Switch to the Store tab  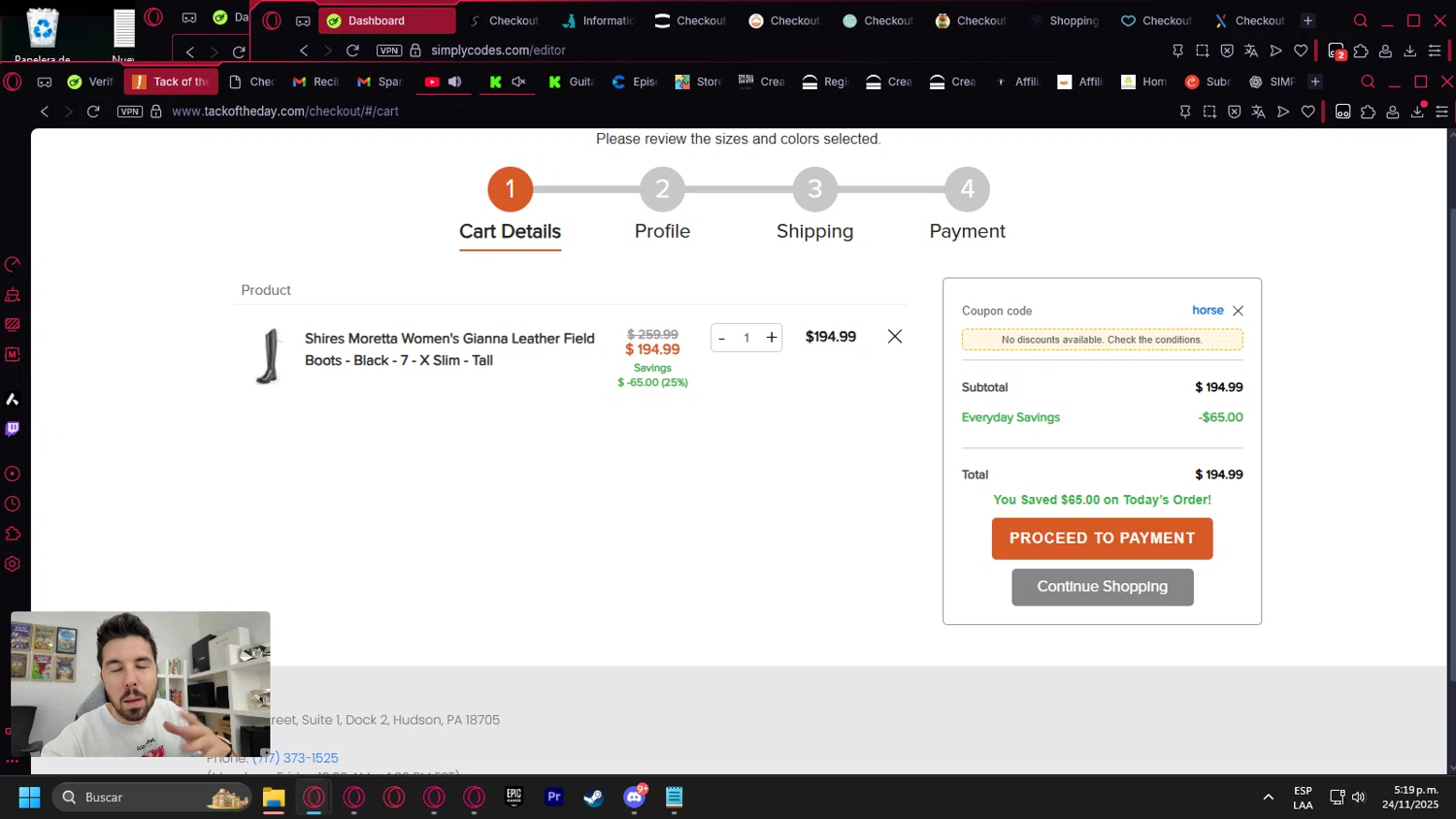(698, 82)
